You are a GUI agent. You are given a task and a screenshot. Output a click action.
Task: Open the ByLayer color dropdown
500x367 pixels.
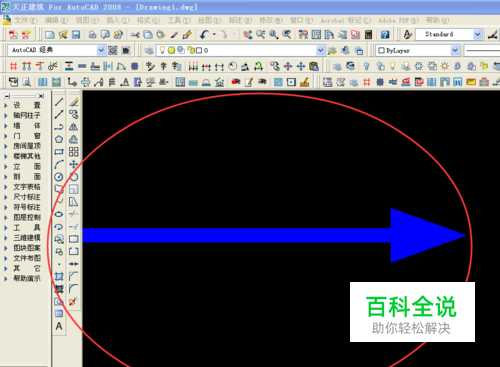[x=455, y=50]
